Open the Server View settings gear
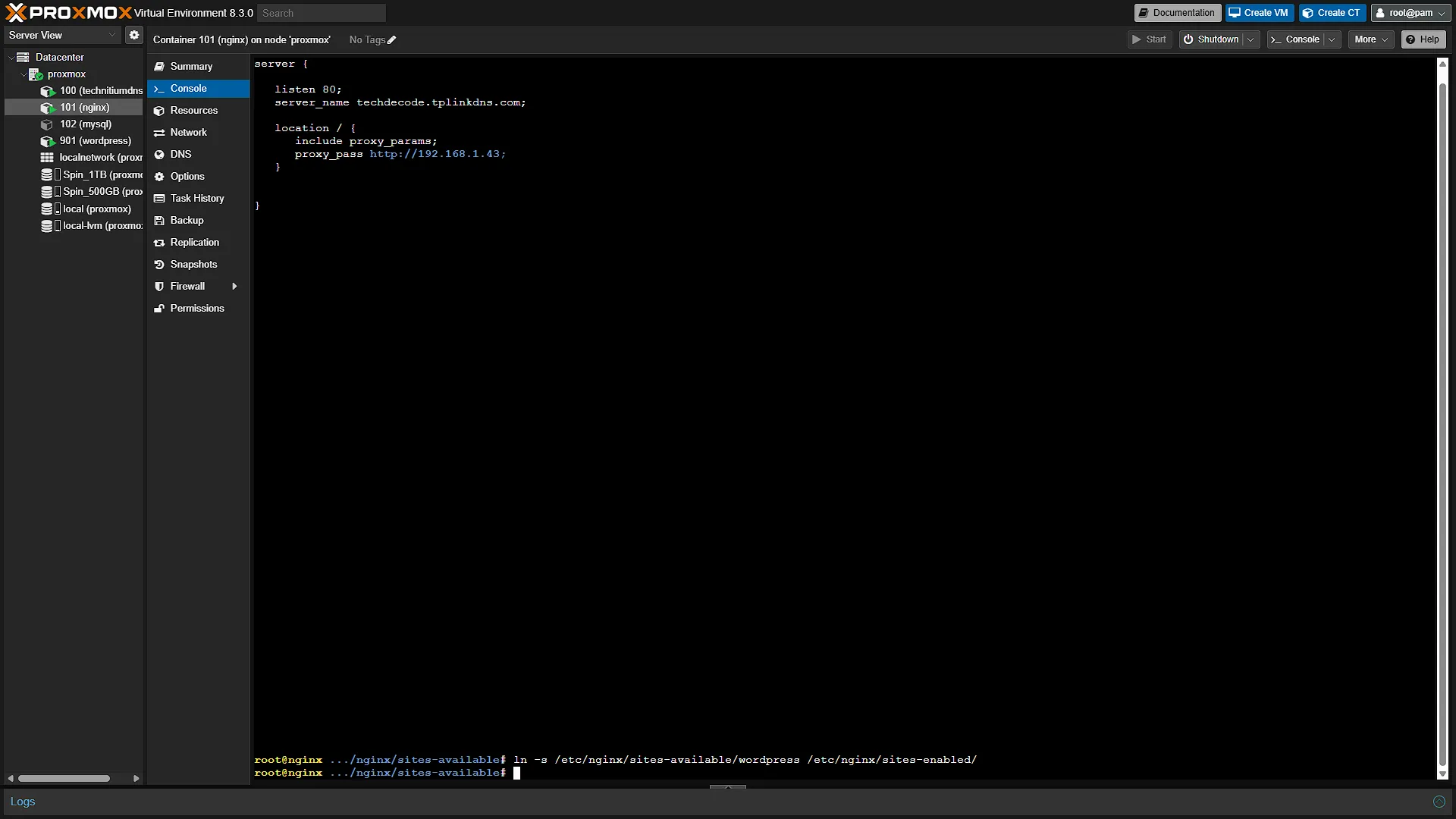The image size is (1456, 819). pos(134,35)
